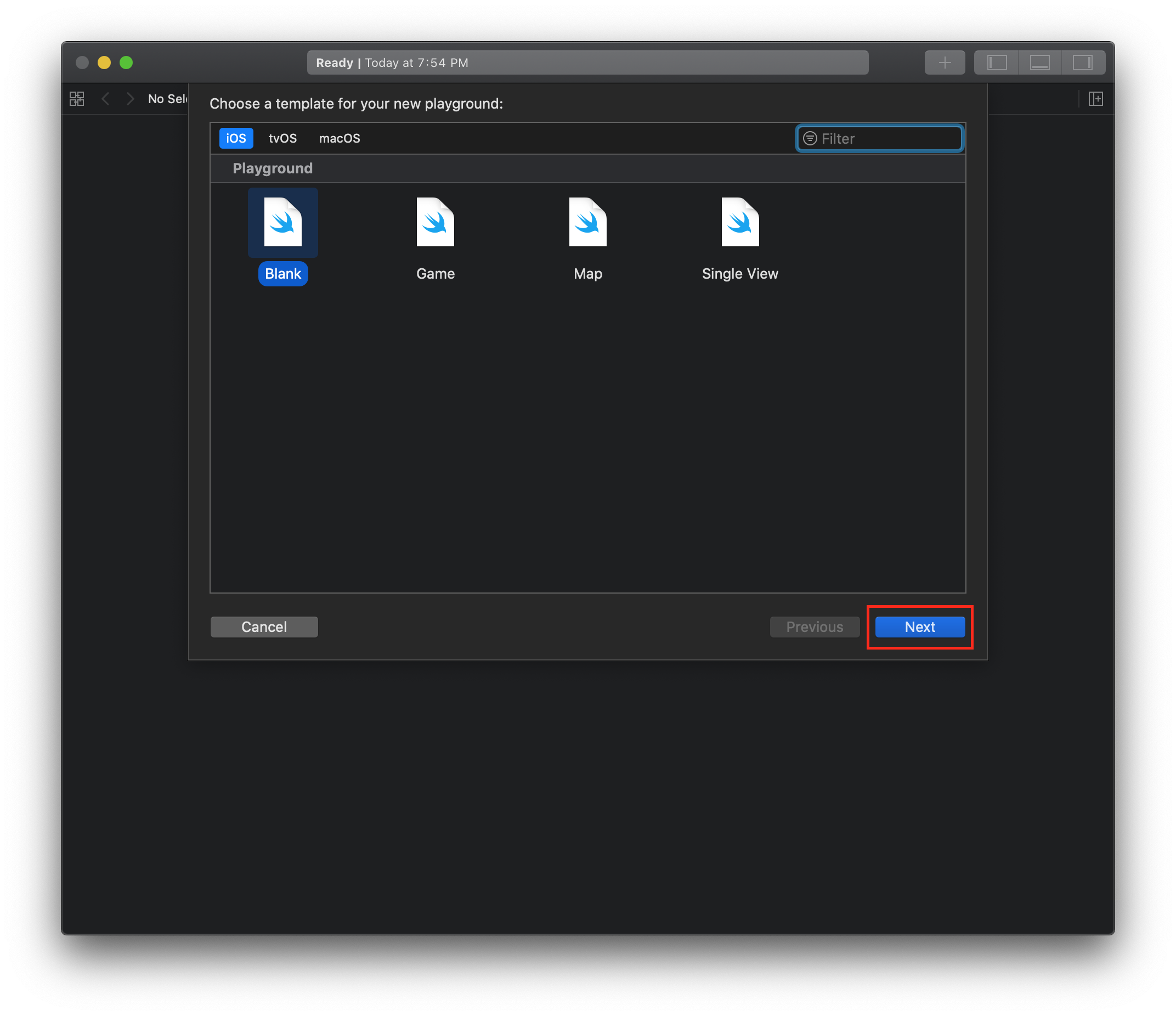Toggle the inspectors panel
This screenshot has width=1176, height=1016.
pyautogui.click(x=1082, y=63)
